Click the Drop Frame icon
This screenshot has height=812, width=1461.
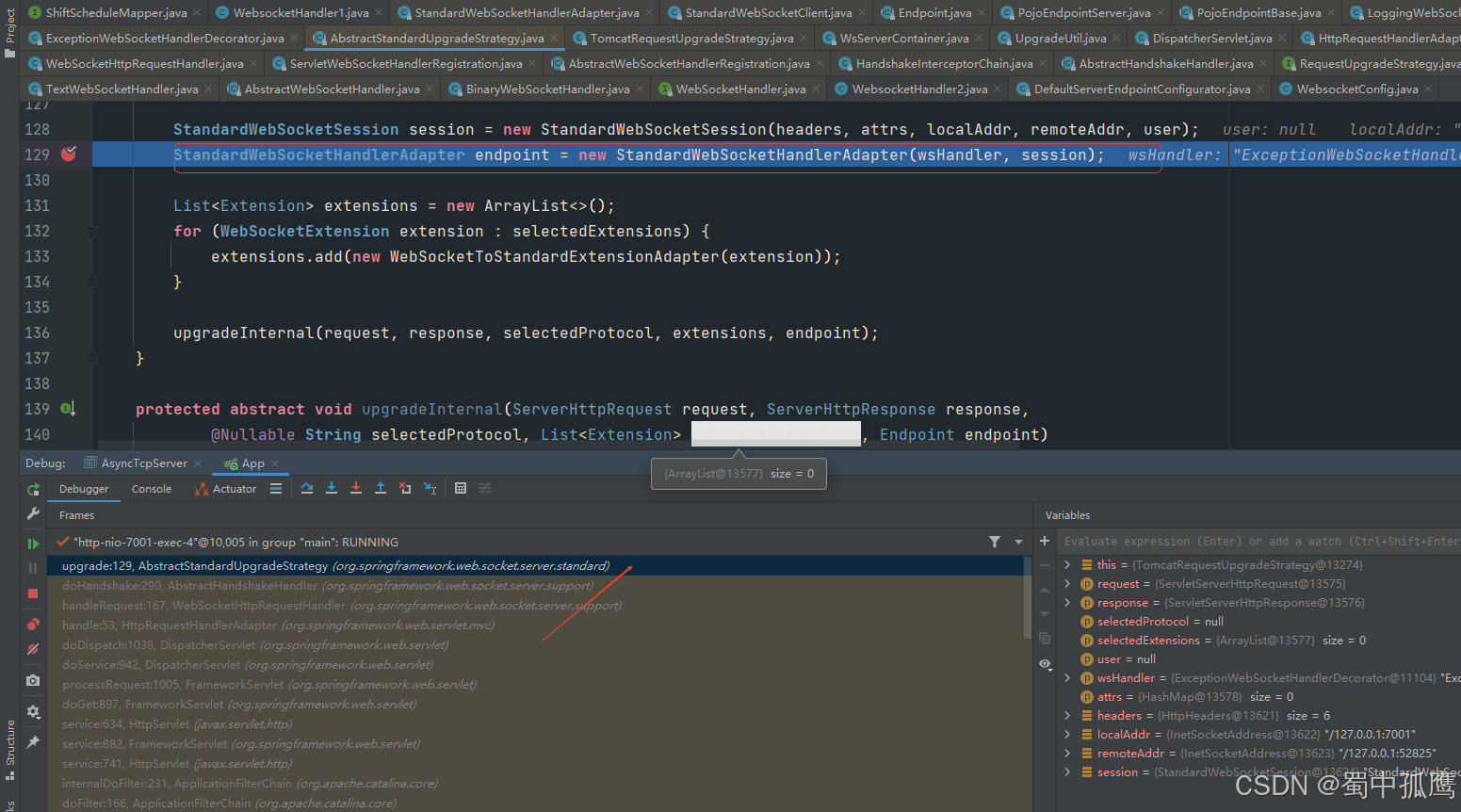coord(405,488)
